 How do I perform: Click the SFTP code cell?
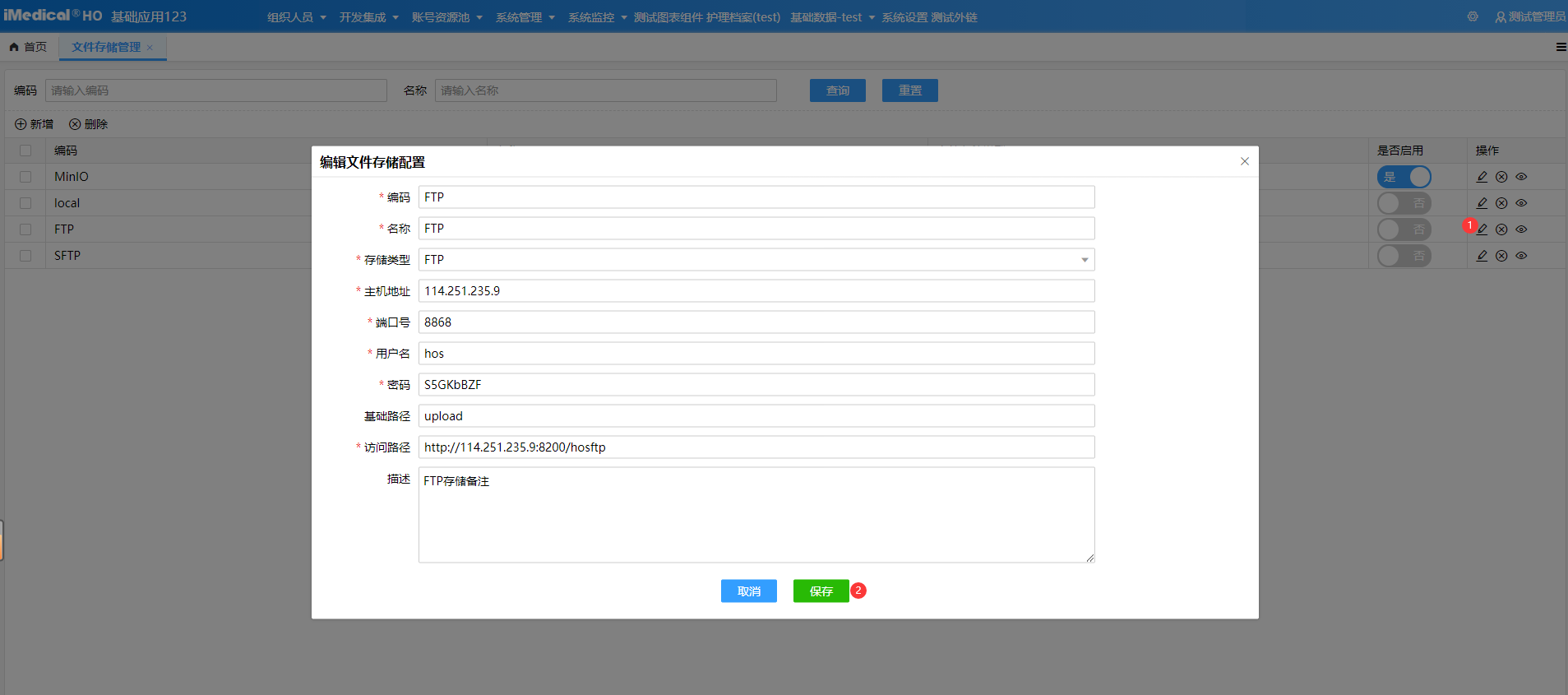pos(67,256)
